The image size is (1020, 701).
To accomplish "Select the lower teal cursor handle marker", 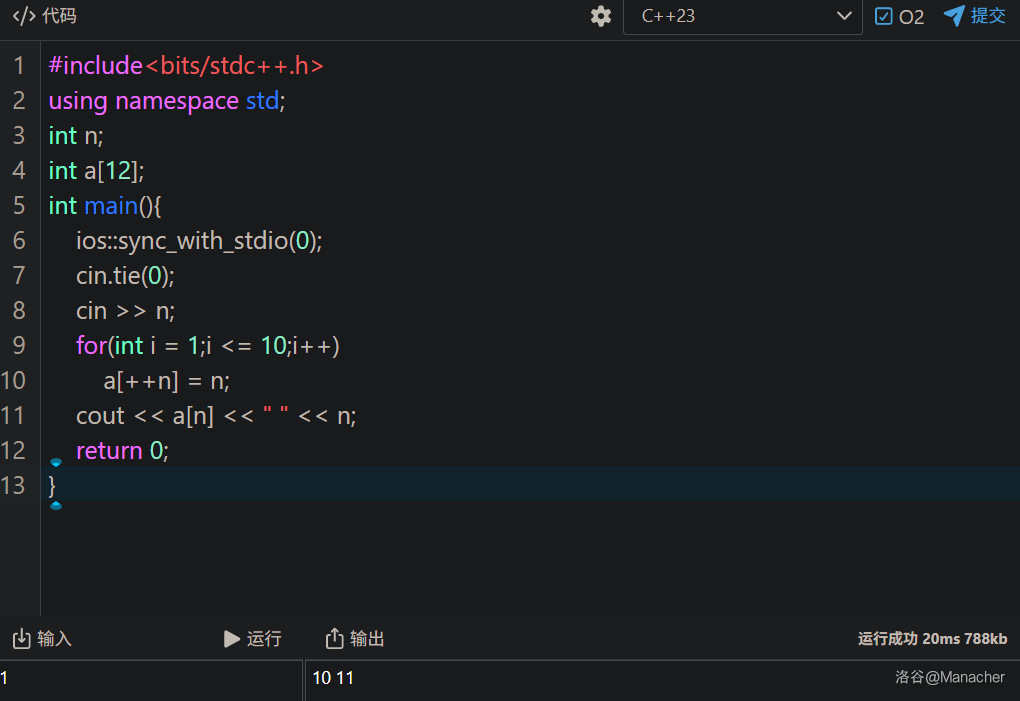I will tap(56, 506).
